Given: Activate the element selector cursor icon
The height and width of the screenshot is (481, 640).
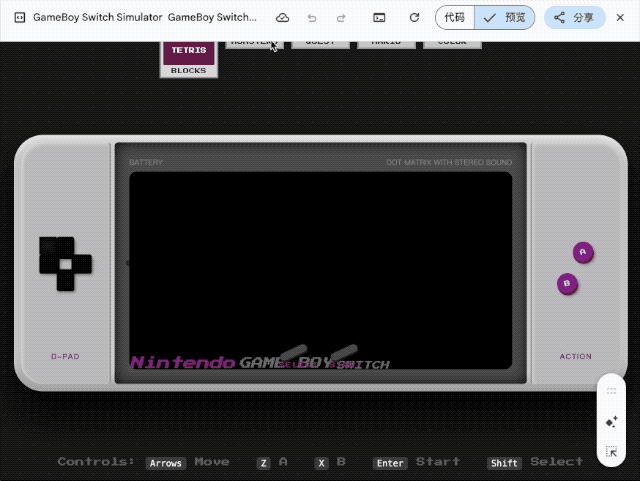Looking at the screenshot, I should [612, 452].
